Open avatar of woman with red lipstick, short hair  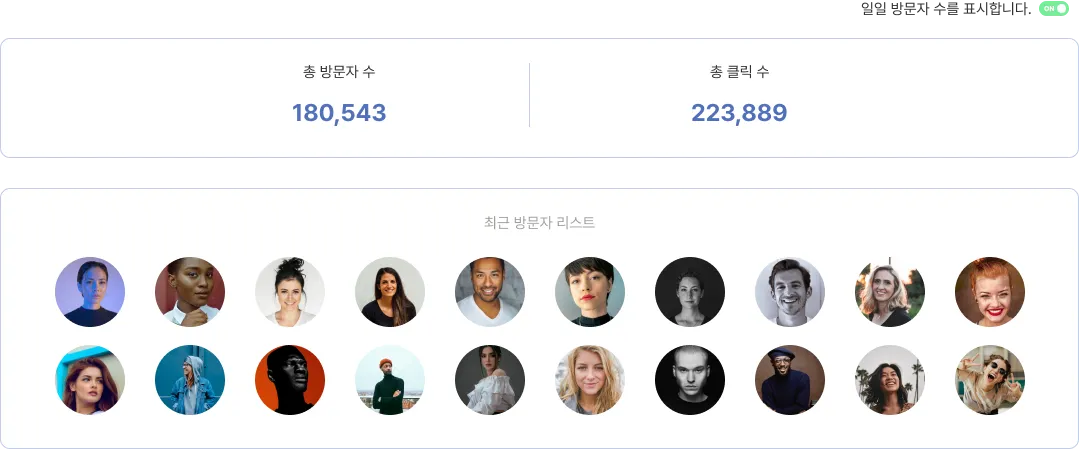pos(590,292)
